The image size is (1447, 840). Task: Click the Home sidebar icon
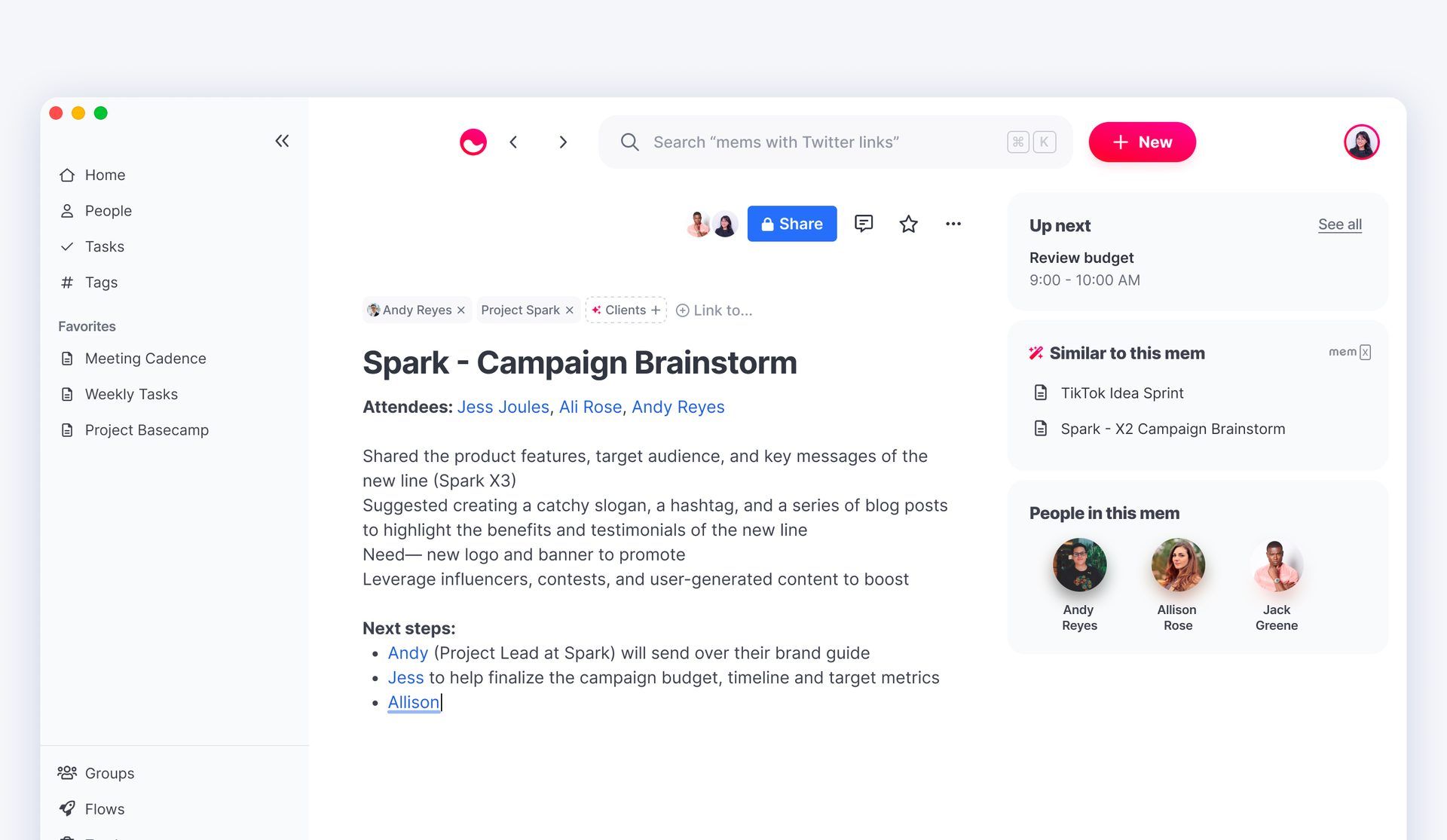(67, 174)
